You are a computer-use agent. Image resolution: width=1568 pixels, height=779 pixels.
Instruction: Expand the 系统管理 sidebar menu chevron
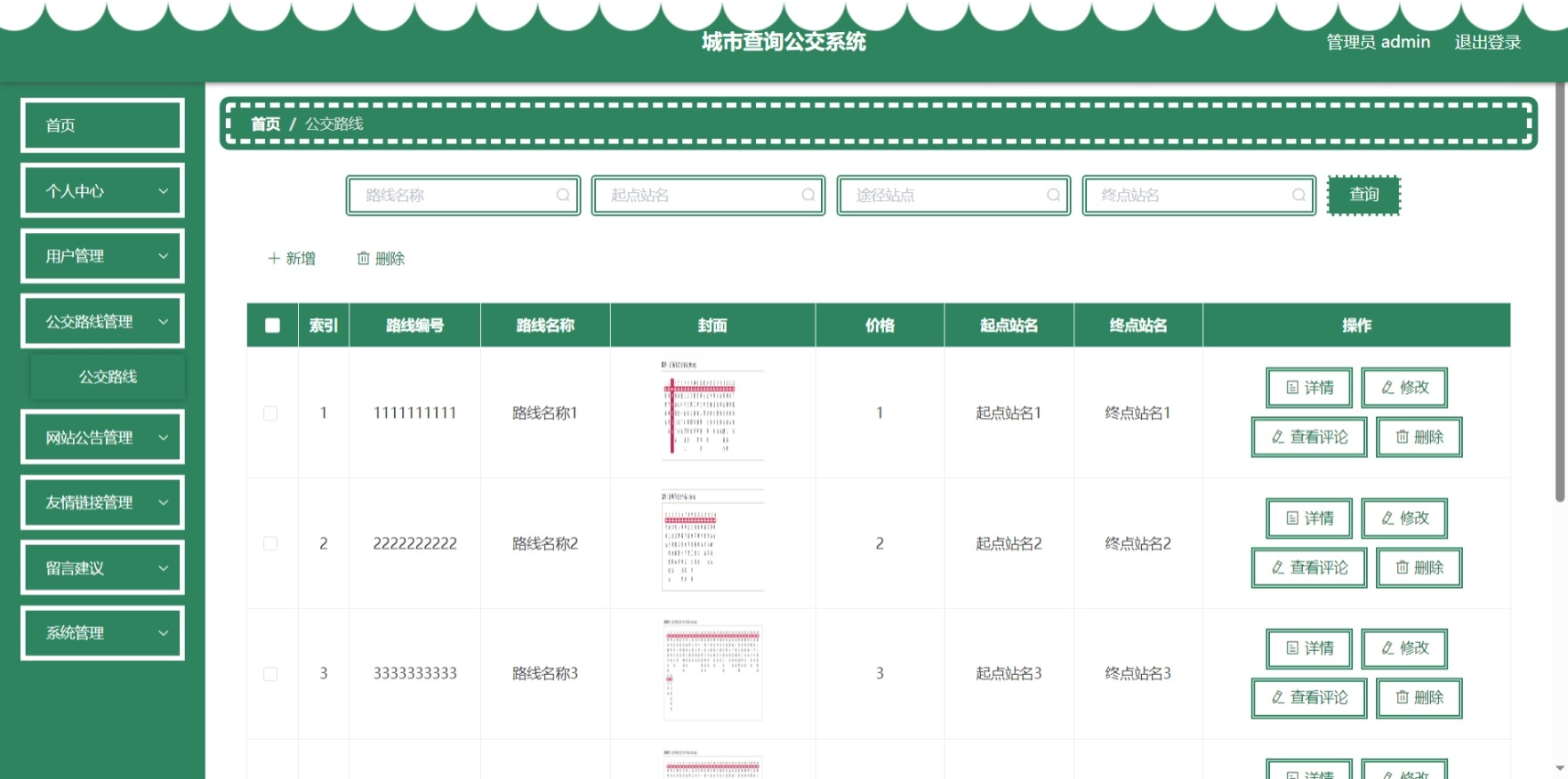point(163,633)
